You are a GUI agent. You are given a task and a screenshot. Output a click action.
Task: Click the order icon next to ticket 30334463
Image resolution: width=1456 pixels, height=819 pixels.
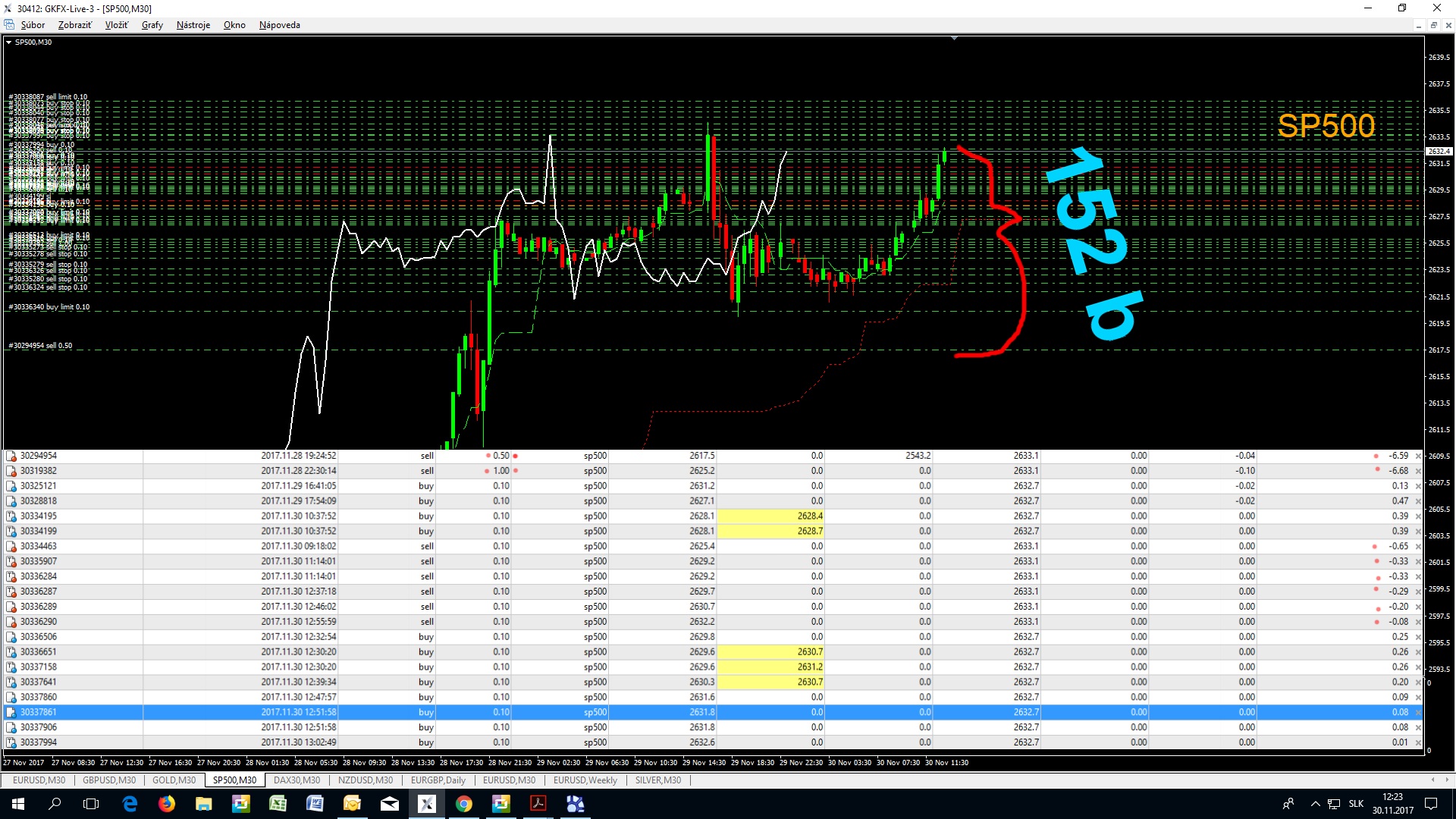[11, 547]
